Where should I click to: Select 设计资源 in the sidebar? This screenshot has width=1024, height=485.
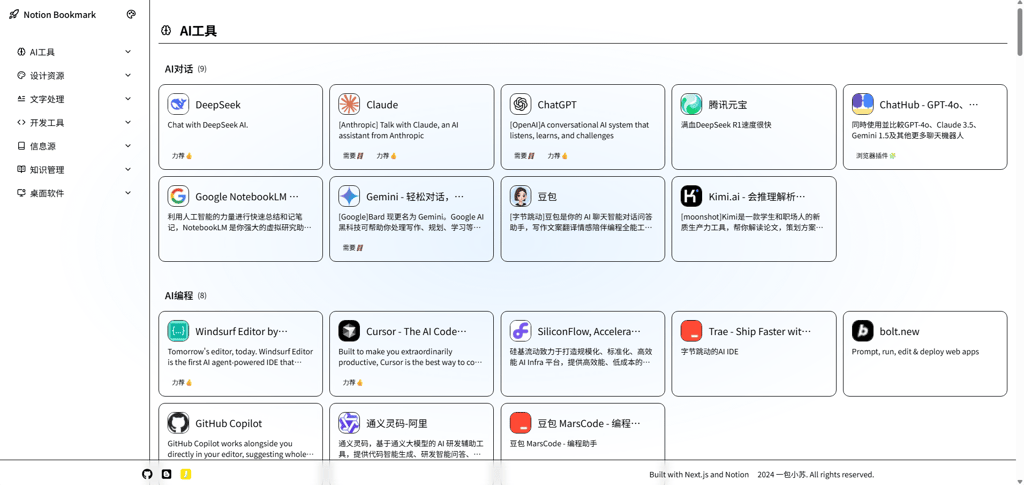pos(47,76)
